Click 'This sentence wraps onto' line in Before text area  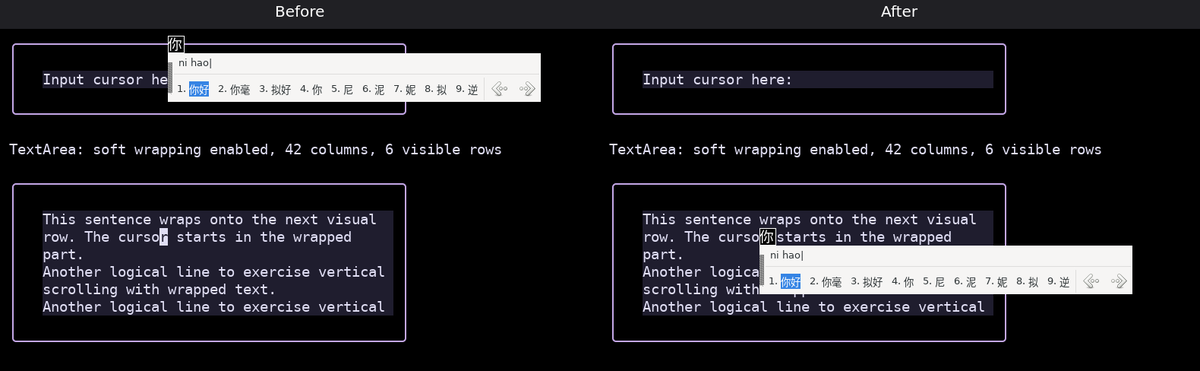coord(209,219)
